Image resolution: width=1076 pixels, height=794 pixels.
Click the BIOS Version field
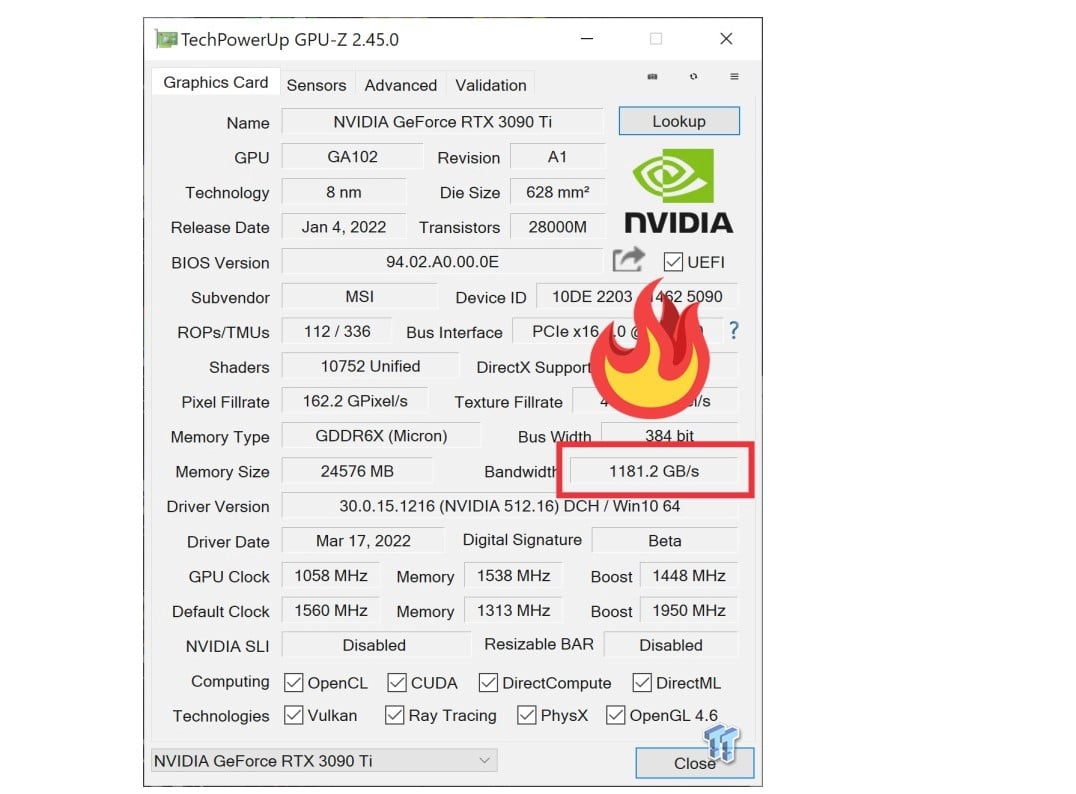coord(442,262)
